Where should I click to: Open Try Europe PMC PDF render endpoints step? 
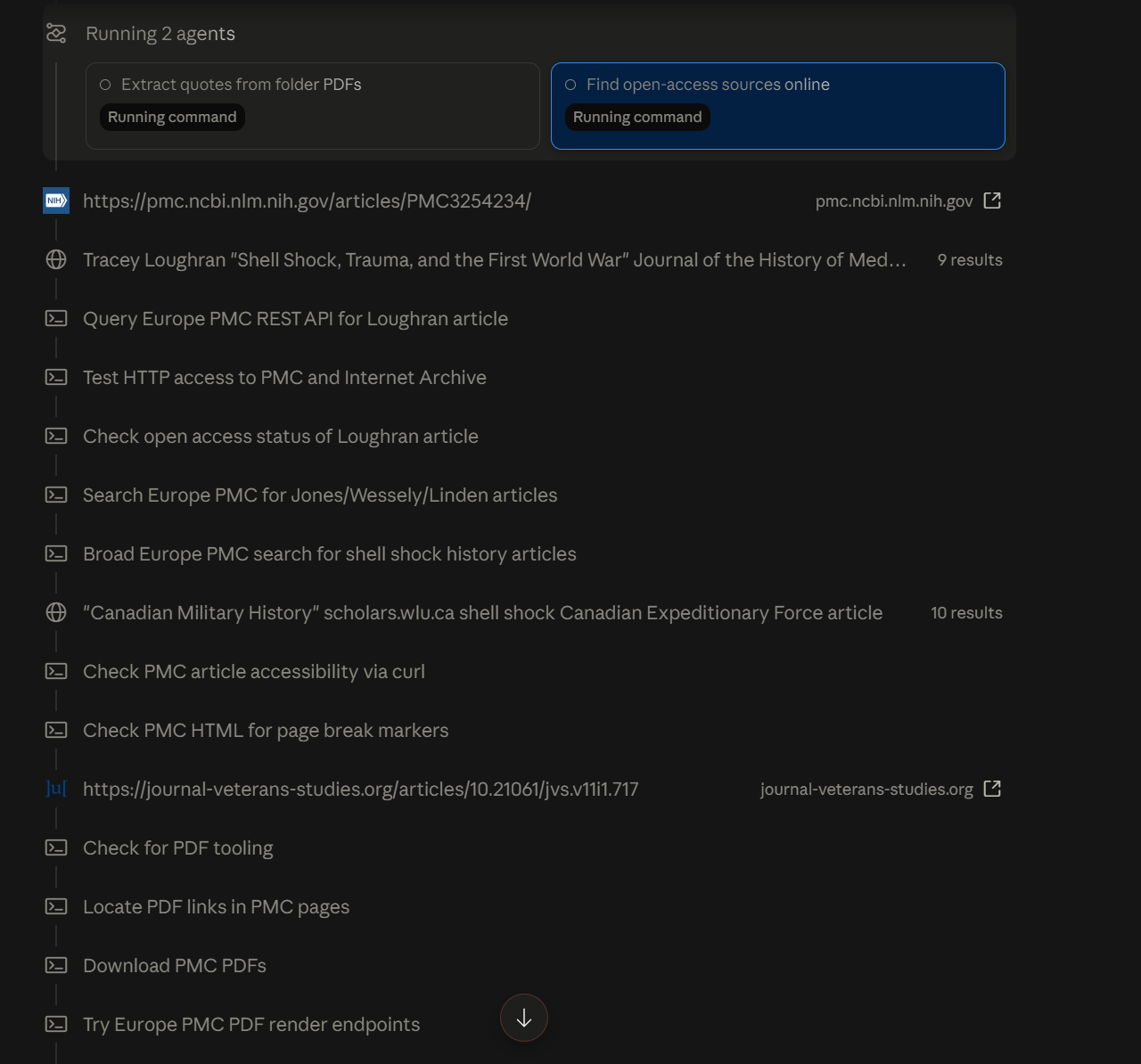(x=251, y=1025)
